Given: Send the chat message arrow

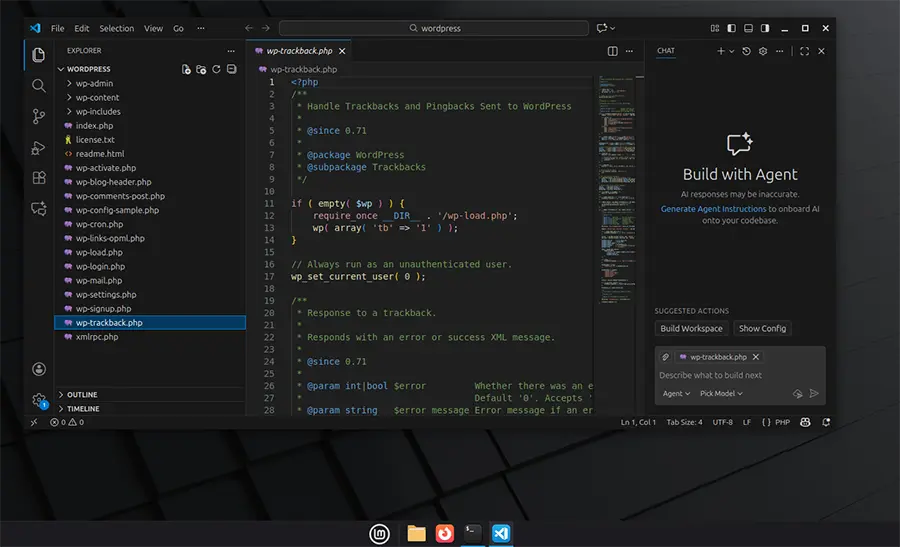Looking at the screenshot, I should pyautogui.click(x=814, y=393).
